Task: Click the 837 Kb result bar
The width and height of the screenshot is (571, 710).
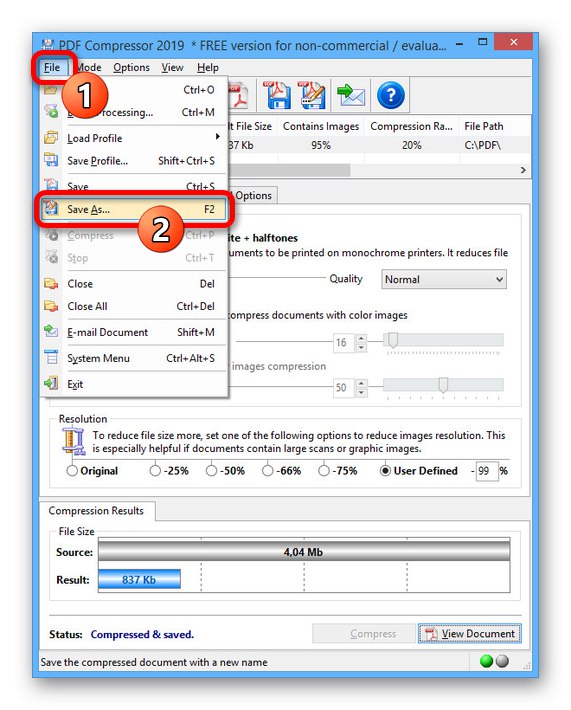Action: 139,580
